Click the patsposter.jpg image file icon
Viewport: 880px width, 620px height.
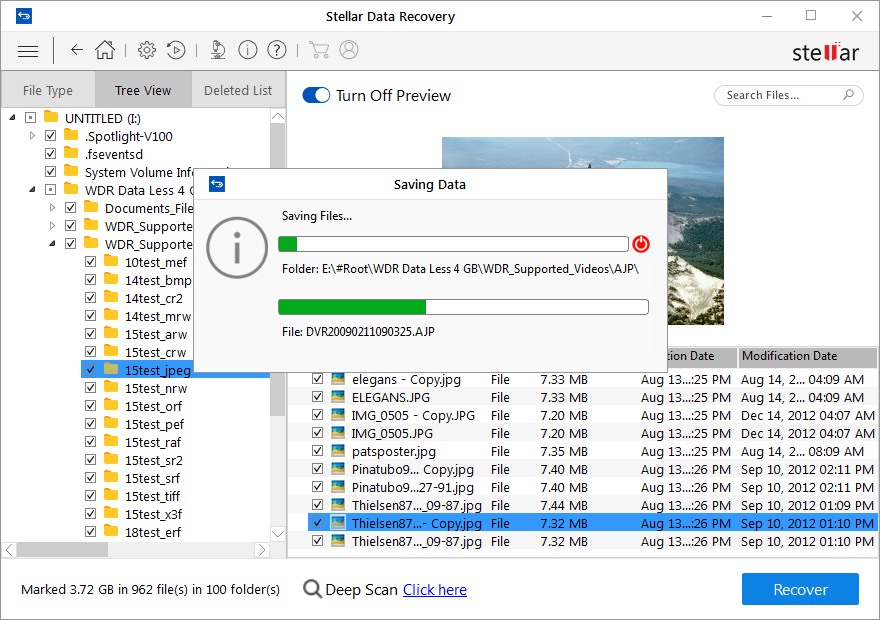click(338, 451)
